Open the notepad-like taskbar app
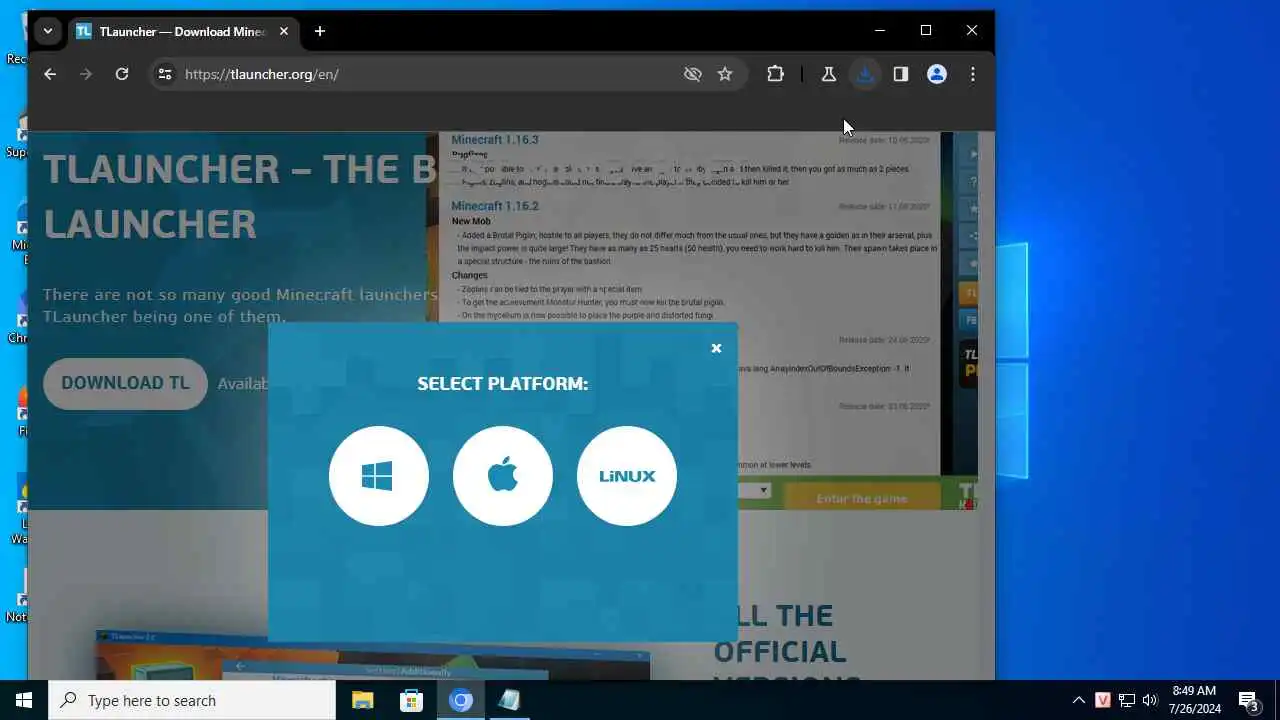Screen dimensions: 1280x720 point(510,700)
